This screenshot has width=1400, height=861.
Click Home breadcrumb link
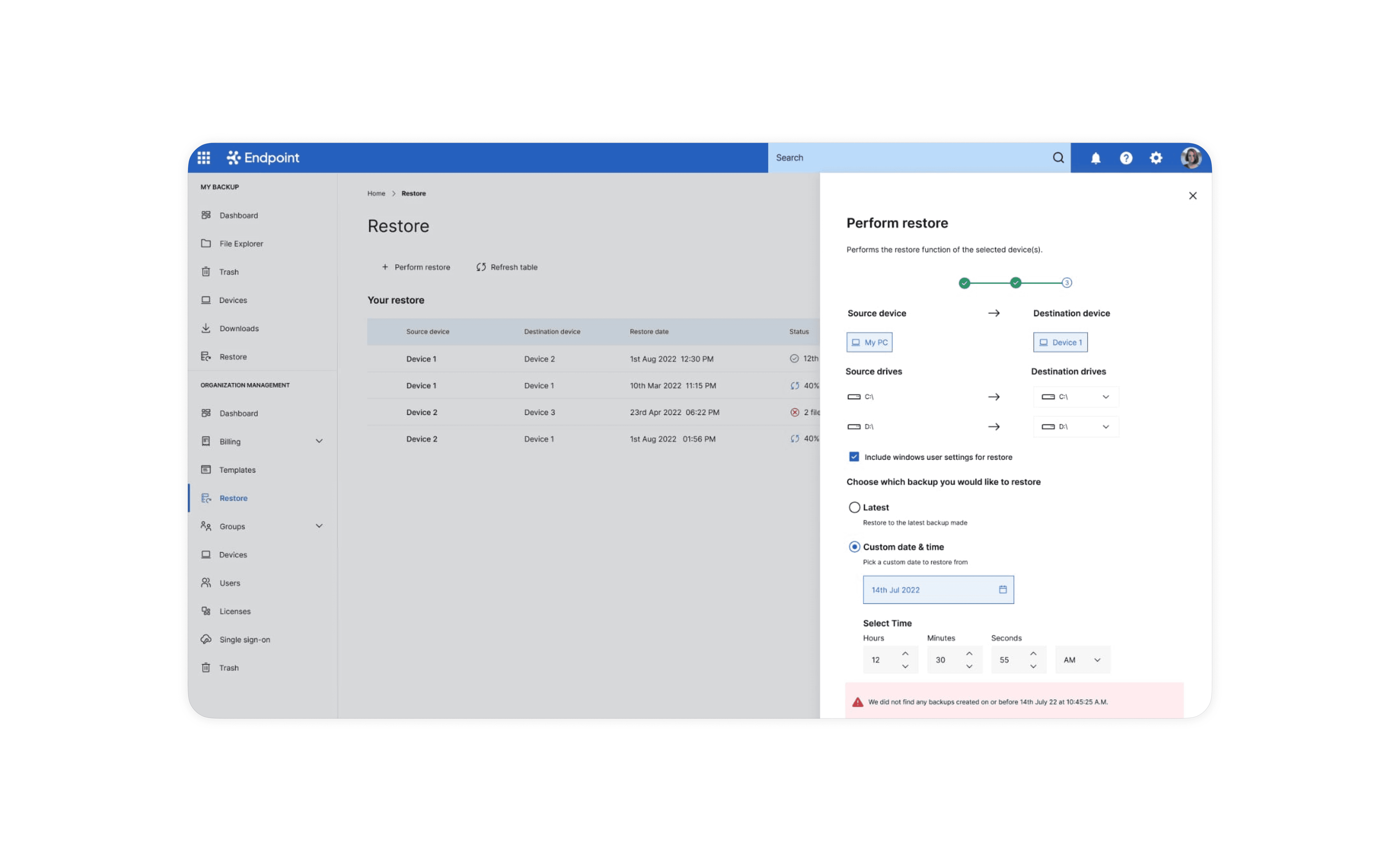pos(376,194)
